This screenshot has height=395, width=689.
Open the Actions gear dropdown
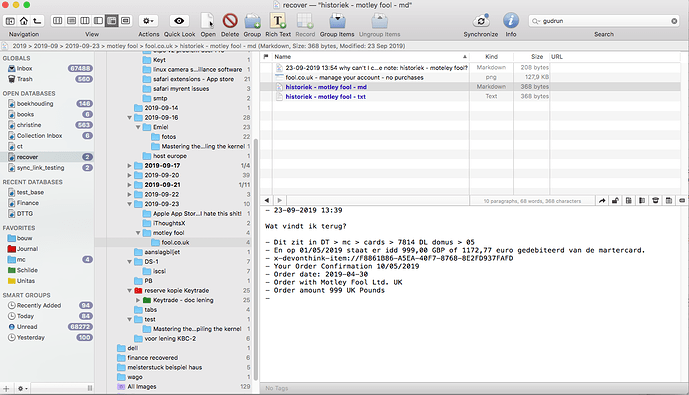coord(149,21)
